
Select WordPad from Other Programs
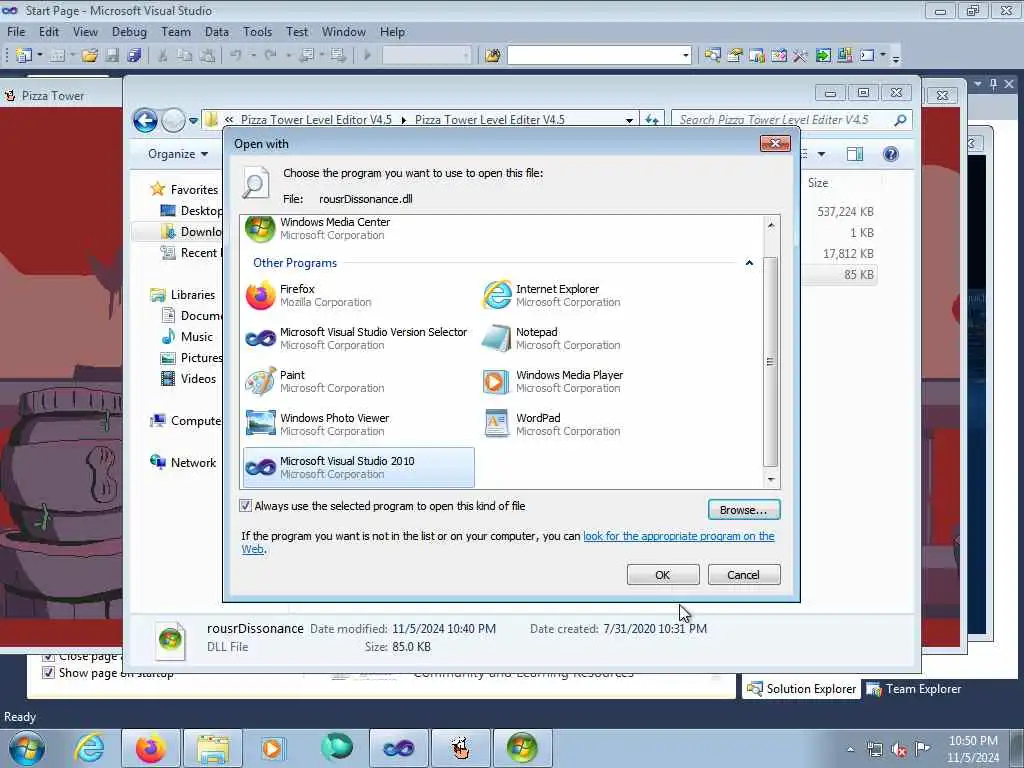(594, 424)
